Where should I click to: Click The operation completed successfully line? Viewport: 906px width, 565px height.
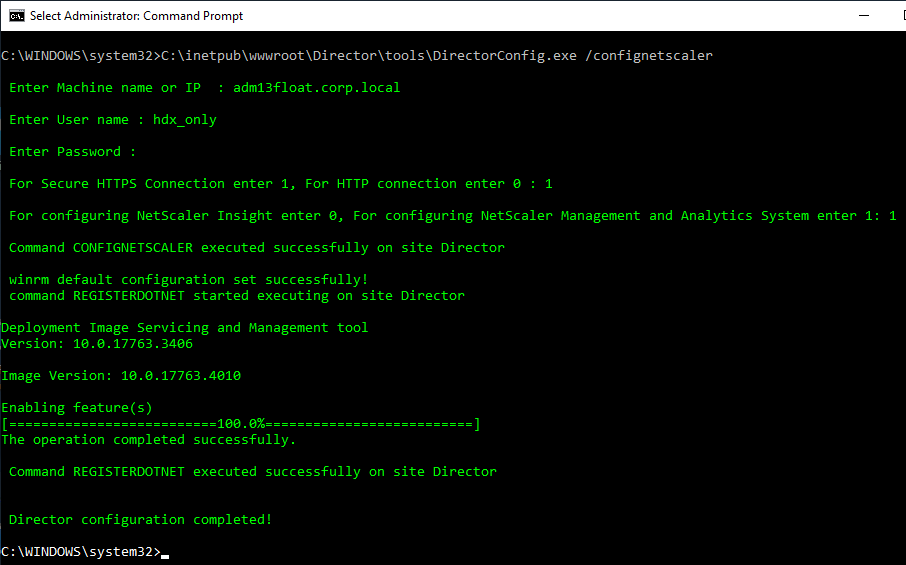148,440
